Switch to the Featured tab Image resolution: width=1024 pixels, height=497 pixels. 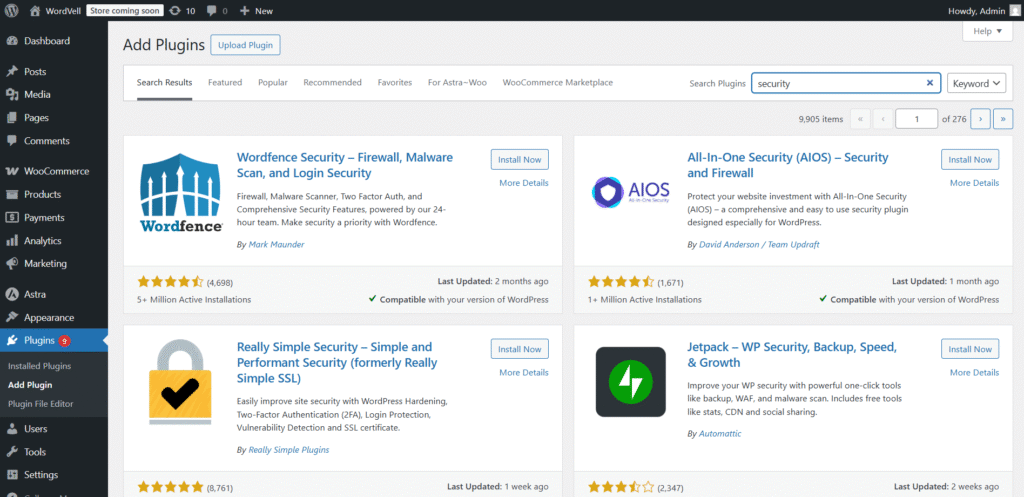pyautogui.click(x=225, y=82)
